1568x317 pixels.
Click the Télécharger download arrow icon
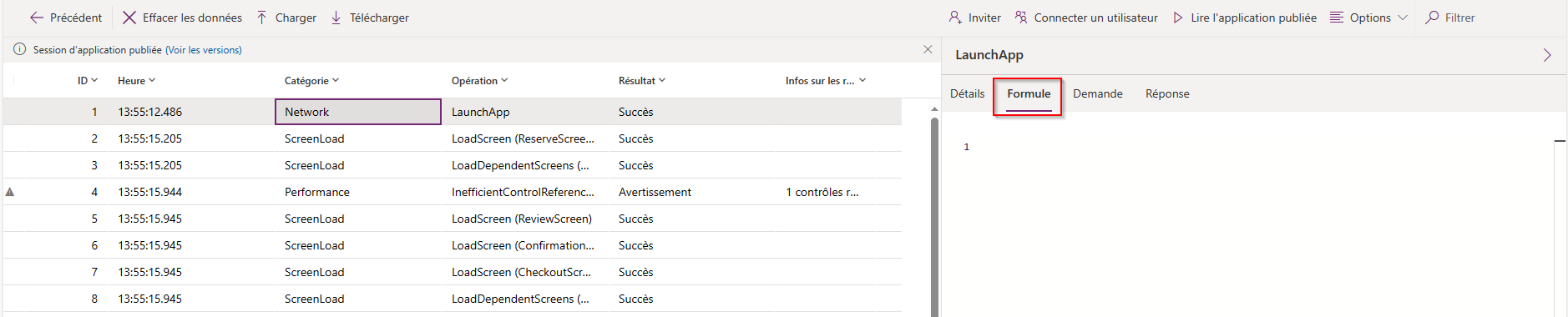336,18
